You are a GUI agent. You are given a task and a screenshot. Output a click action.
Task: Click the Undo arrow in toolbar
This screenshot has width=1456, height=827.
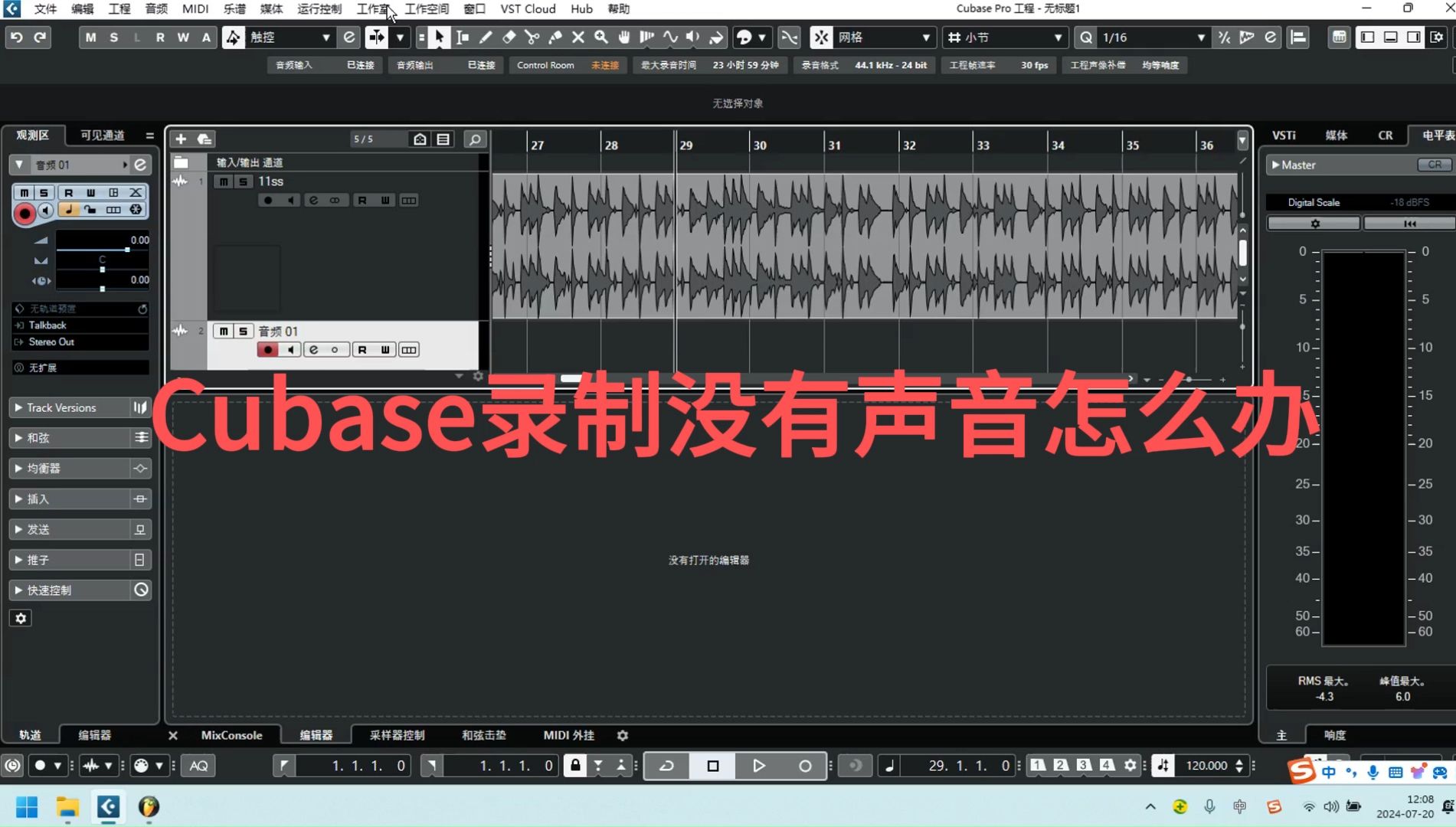click(17, 37)
